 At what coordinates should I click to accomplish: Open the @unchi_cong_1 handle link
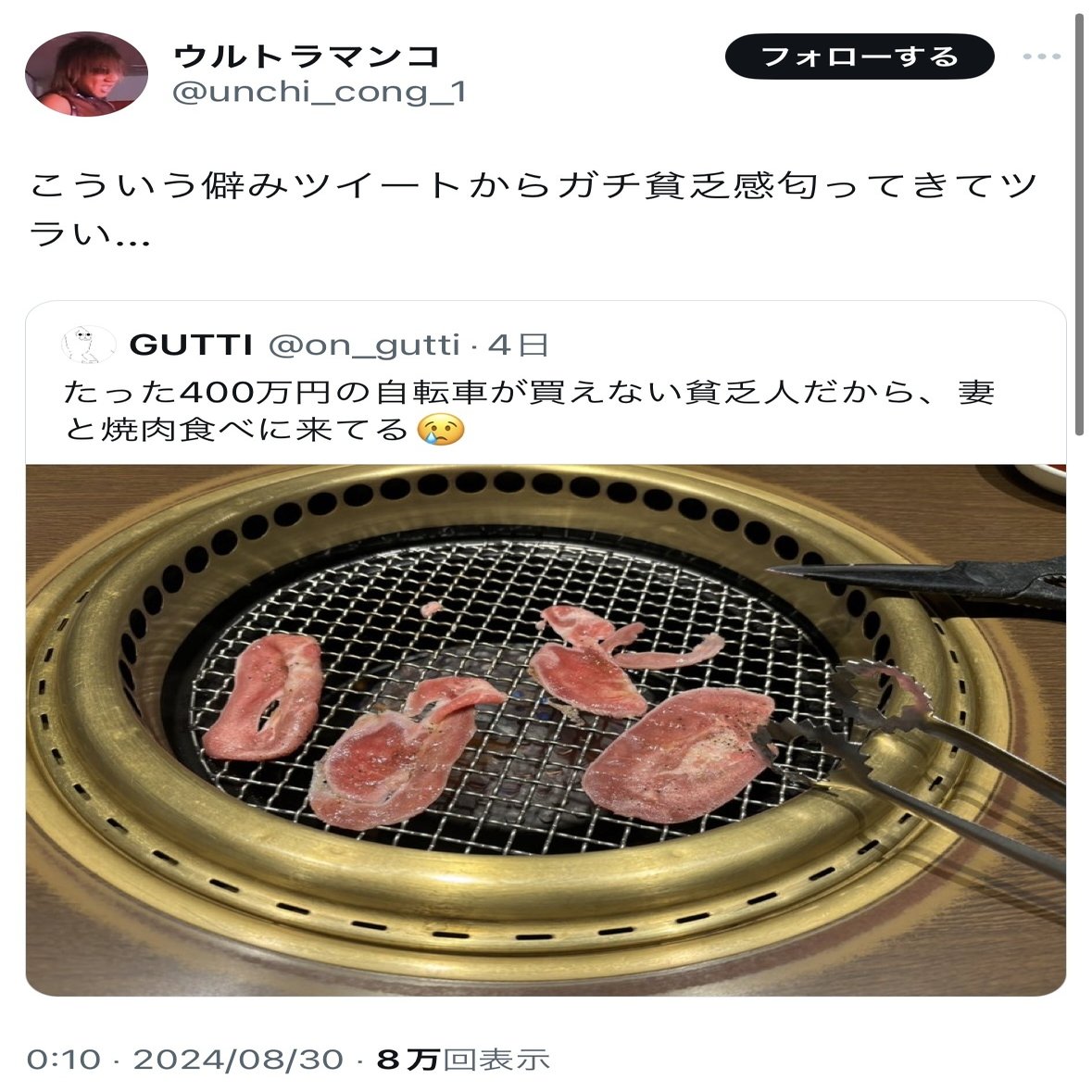pyautogui.click(x=319, y=92)
